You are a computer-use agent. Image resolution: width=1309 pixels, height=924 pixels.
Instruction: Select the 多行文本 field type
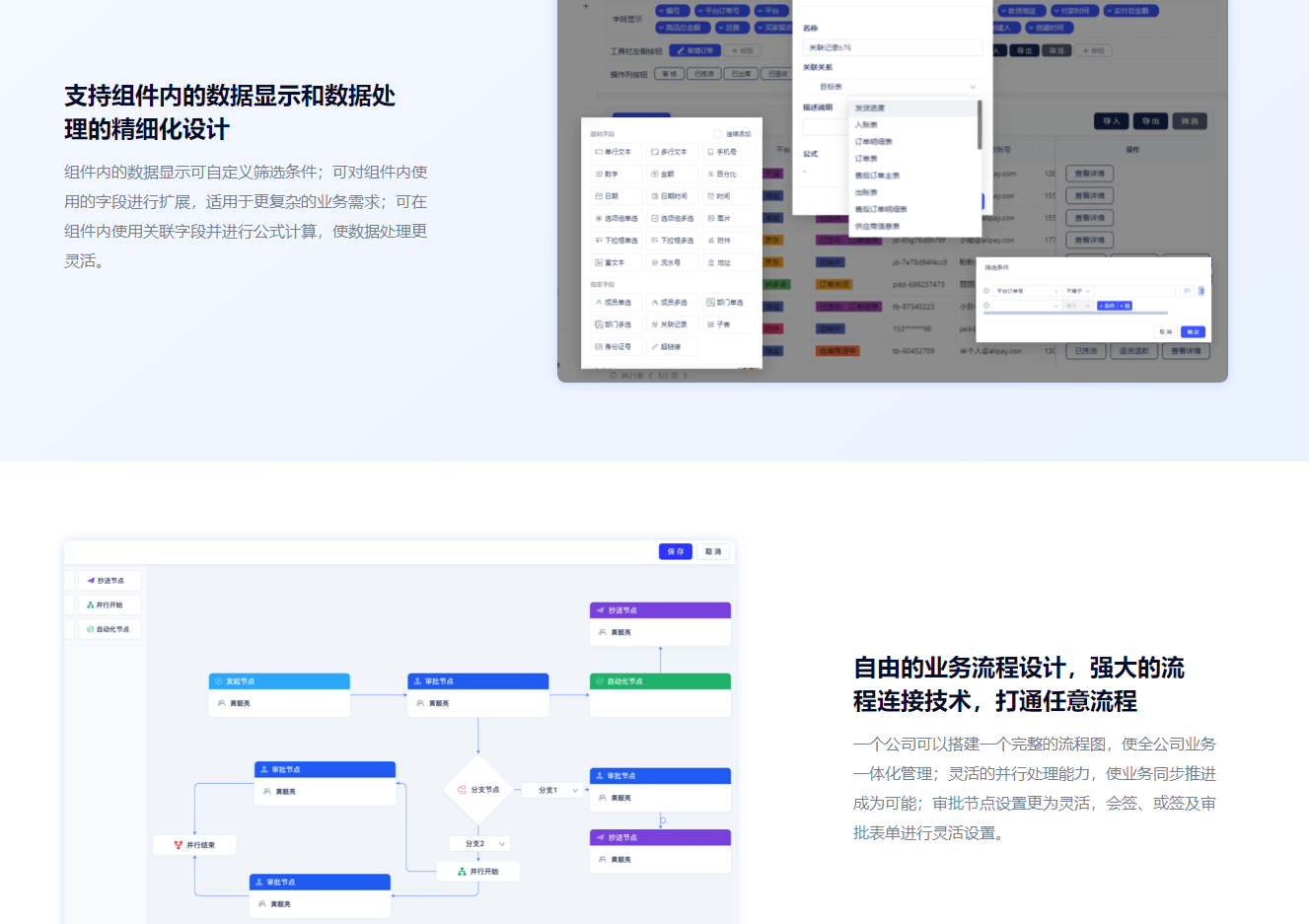pyautogui.click(x=673, y=152)
